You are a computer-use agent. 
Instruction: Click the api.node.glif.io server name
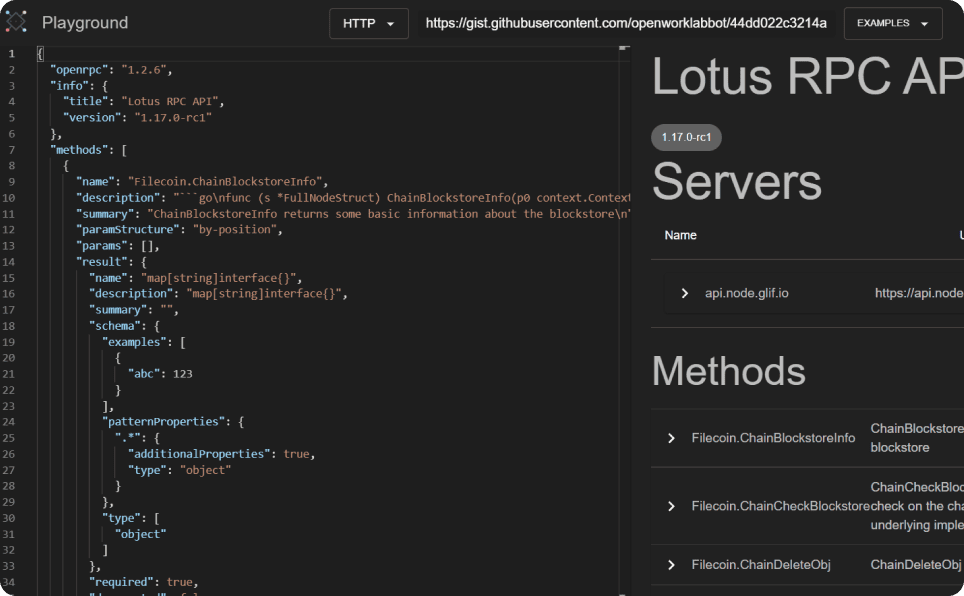pos(746,293)
